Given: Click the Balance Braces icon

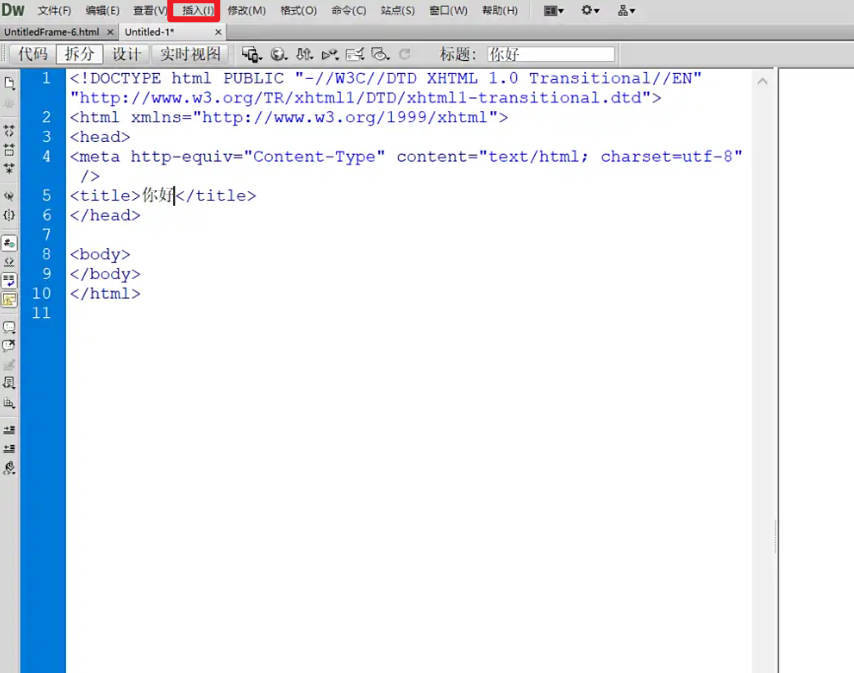Looking at the screenshot, I should tap(9, 215).
